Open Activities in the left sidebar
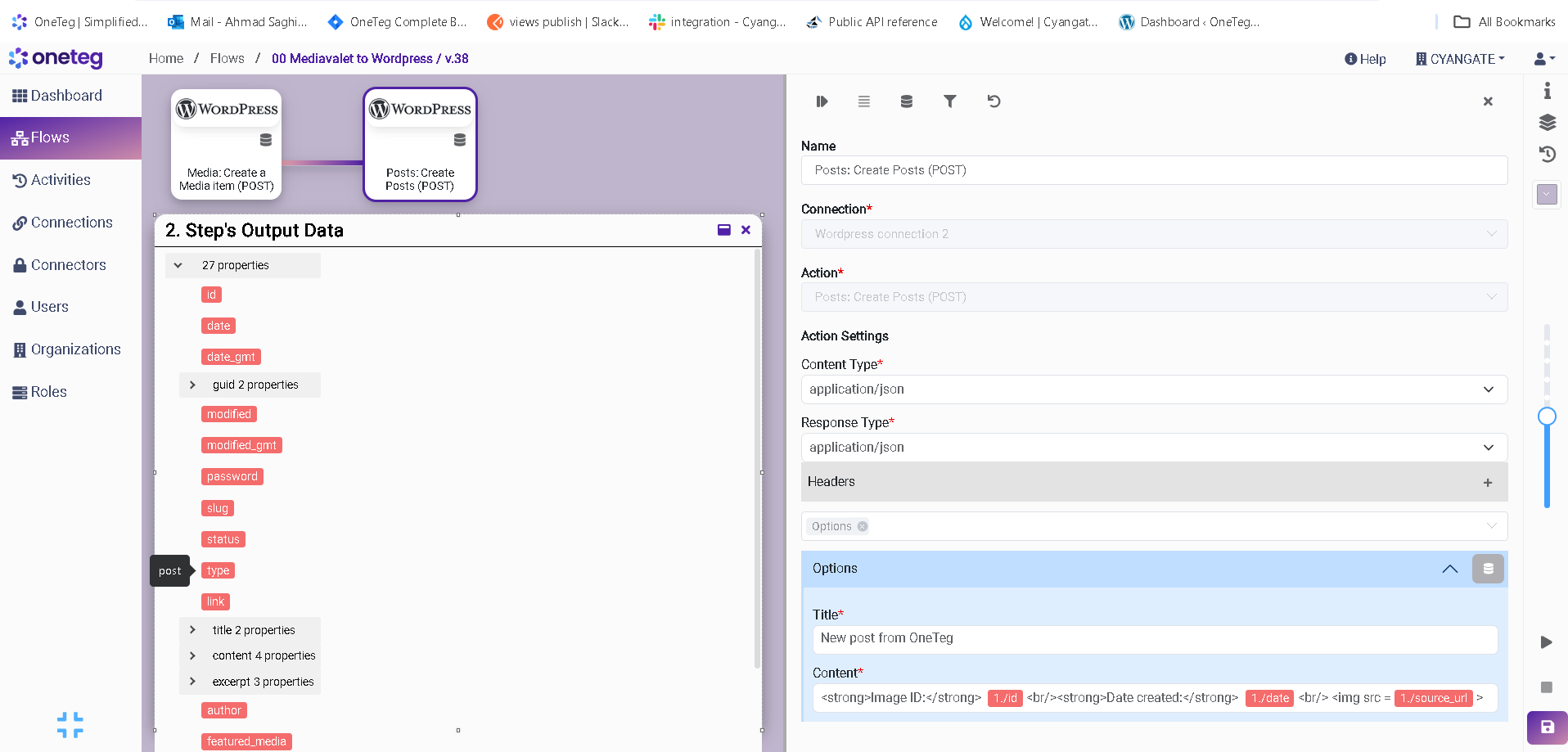 point(61,180)
